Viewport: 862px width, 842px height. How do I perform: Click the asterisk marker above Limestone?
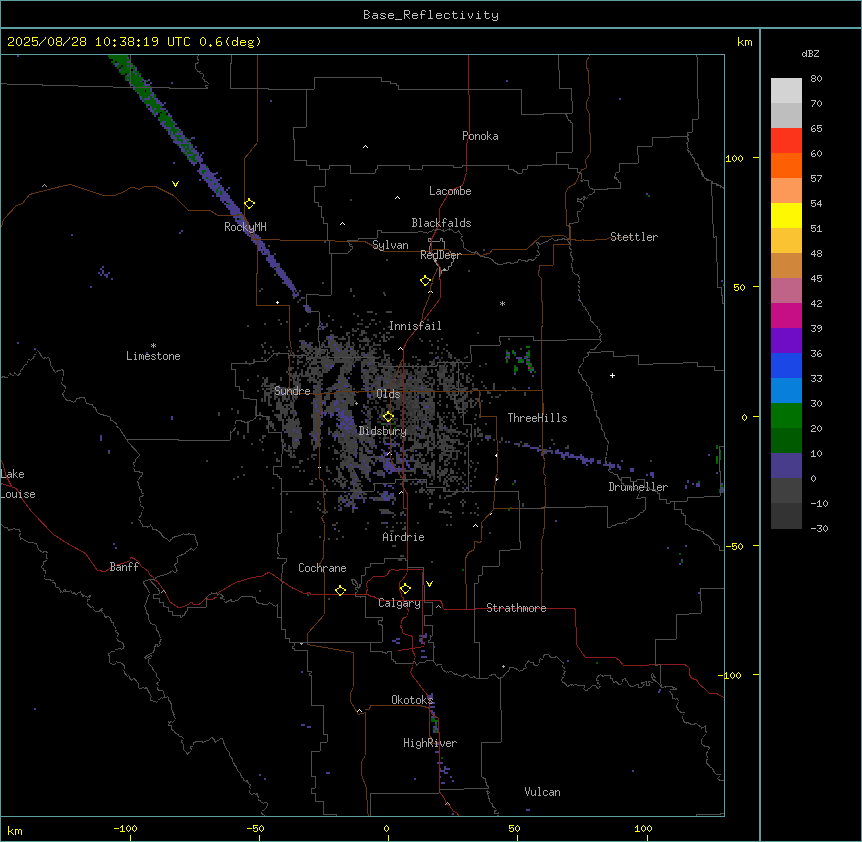click(x=153, y=346)
